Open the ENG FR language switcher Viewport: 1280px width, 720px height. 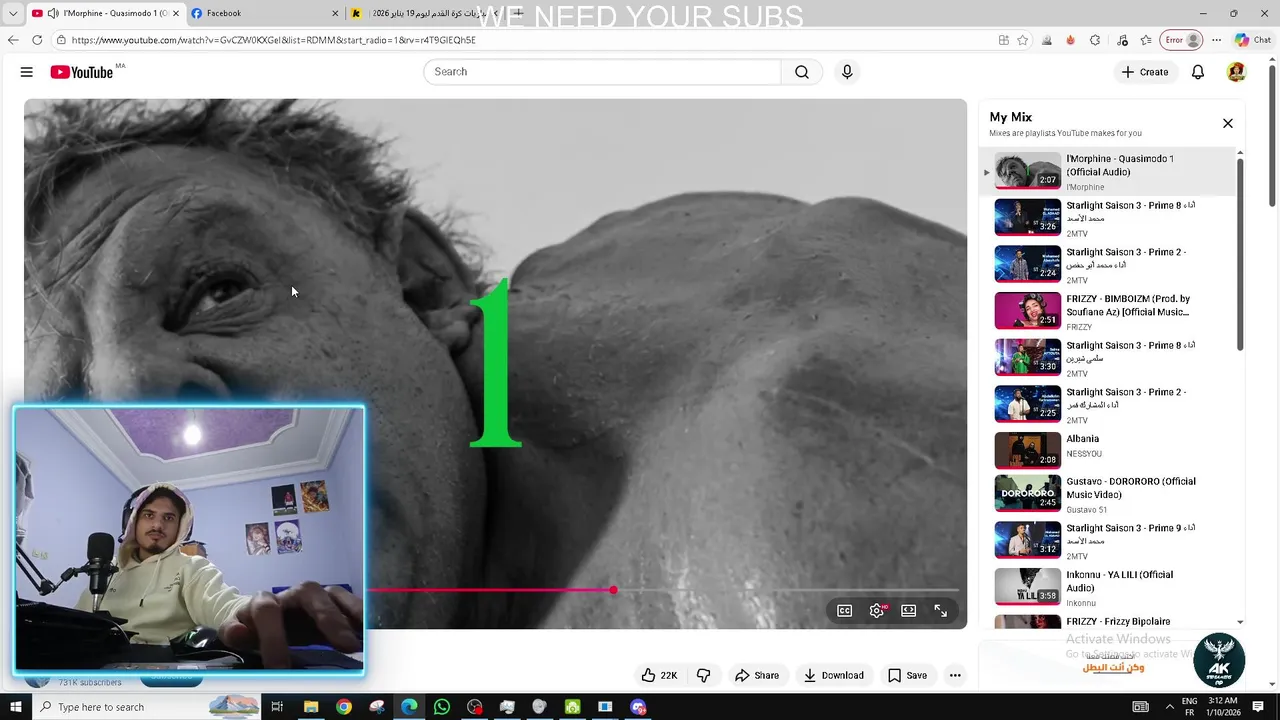(1190, 707)
